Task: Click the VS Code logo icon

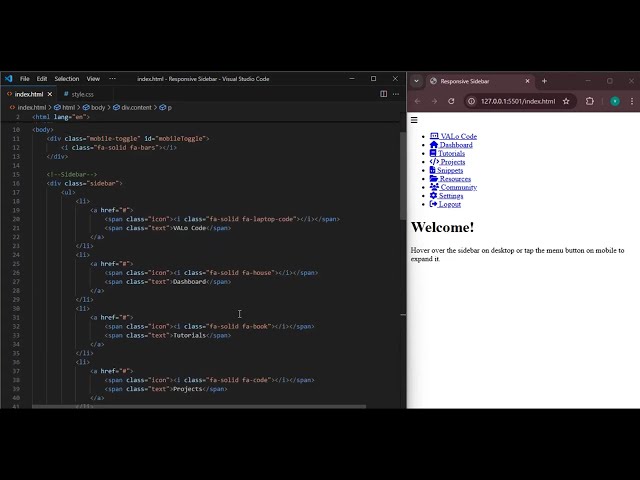Action: (9, 79)
